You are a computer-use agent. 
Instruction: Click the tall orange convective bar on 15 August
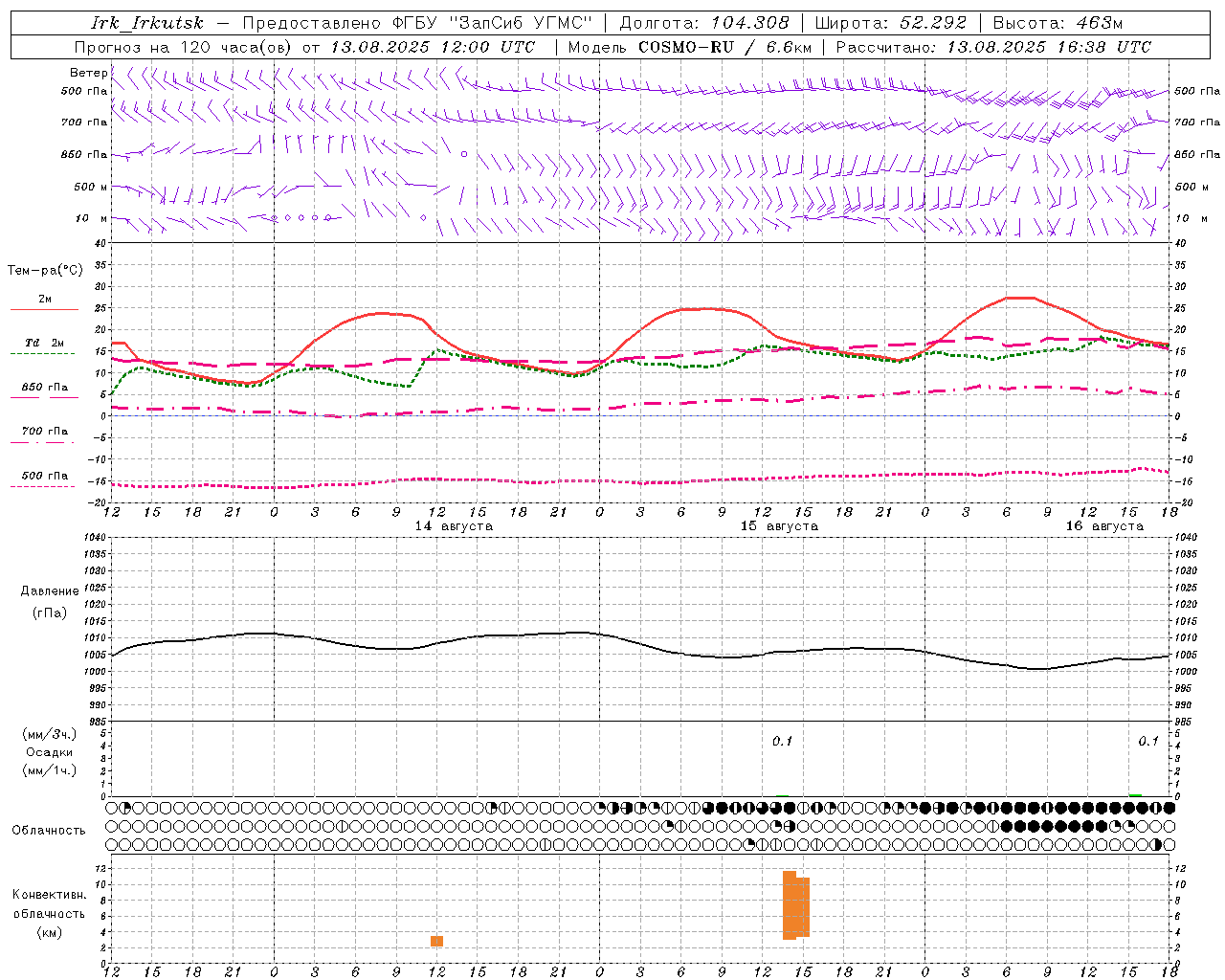coord(796,905)
